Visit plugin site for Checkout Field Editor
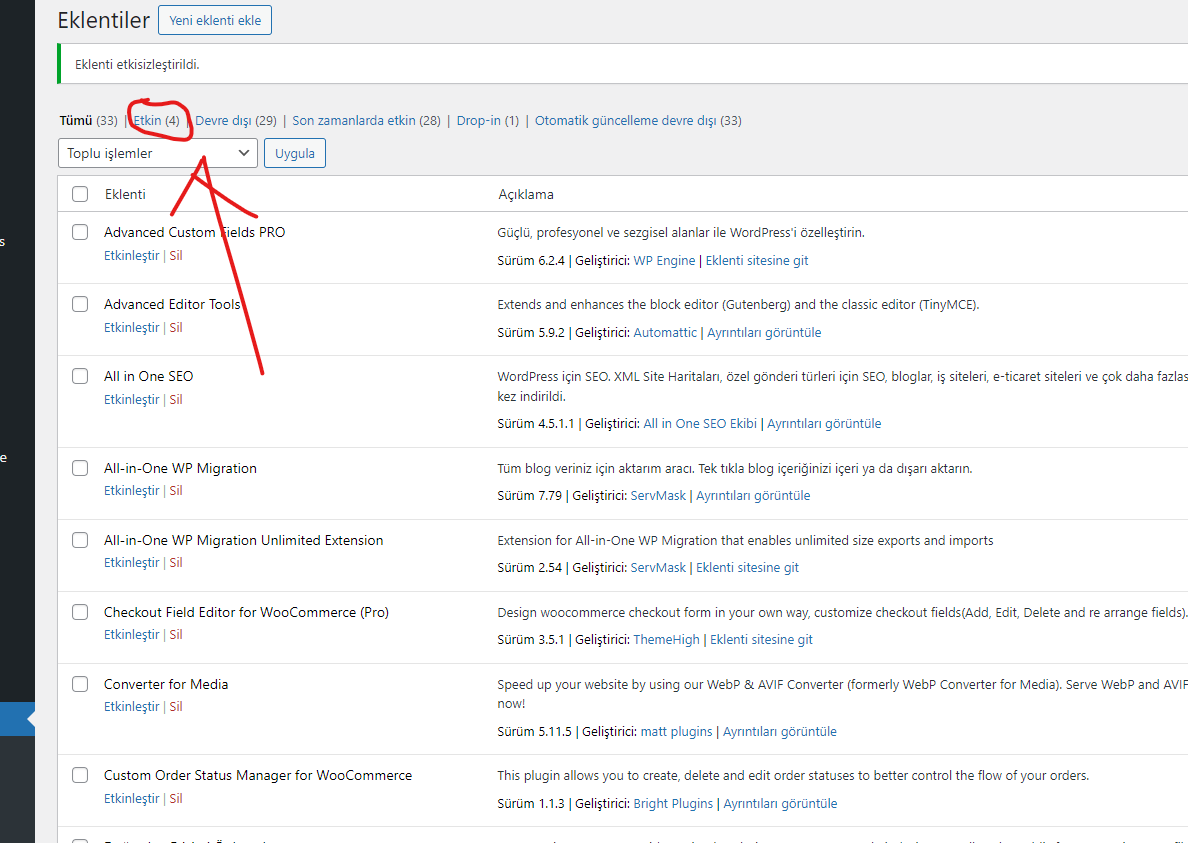This screenshot has height=843, width=1188. [x=761, y=639]
